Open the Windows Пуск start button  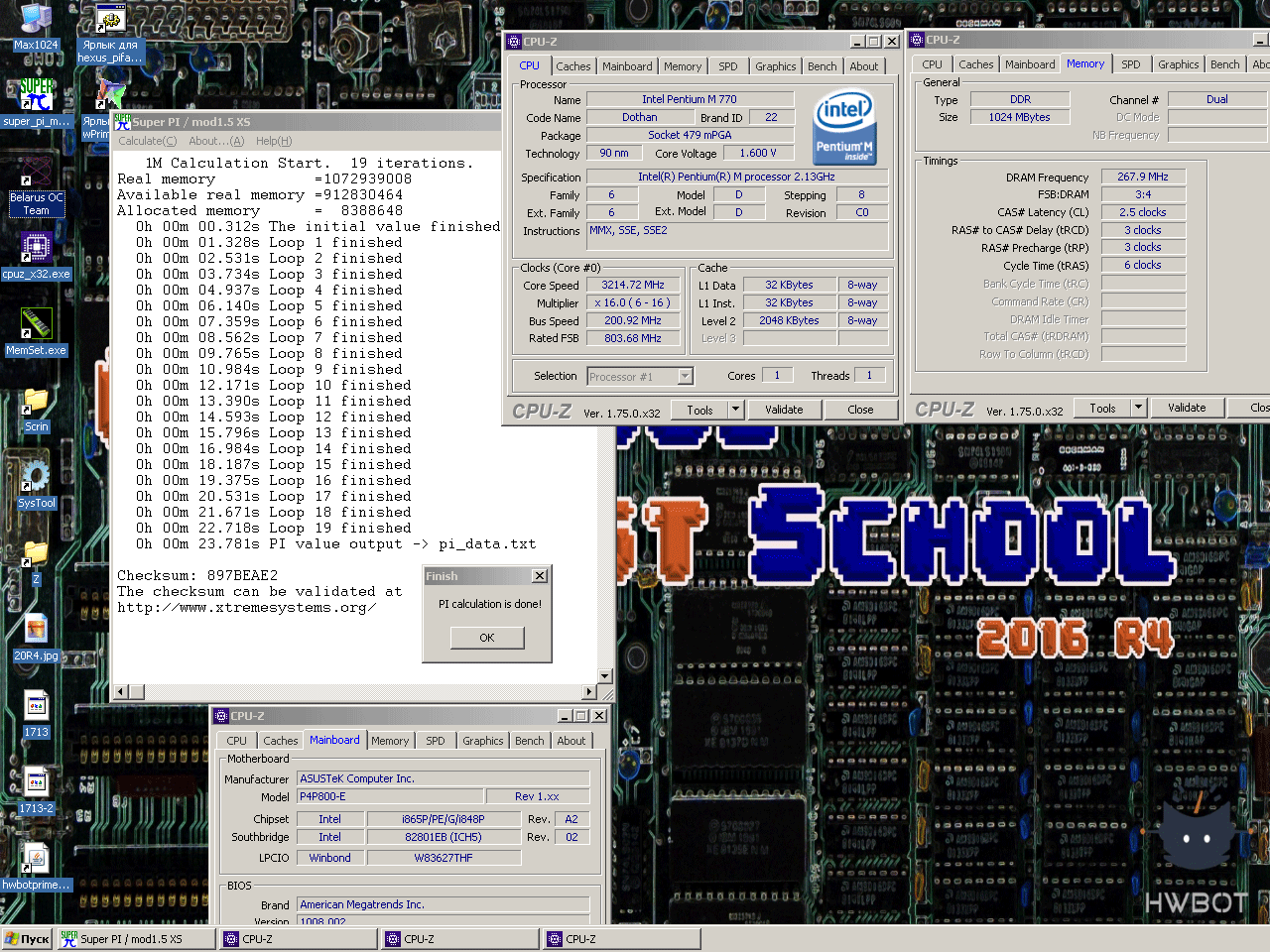[27, 939]
